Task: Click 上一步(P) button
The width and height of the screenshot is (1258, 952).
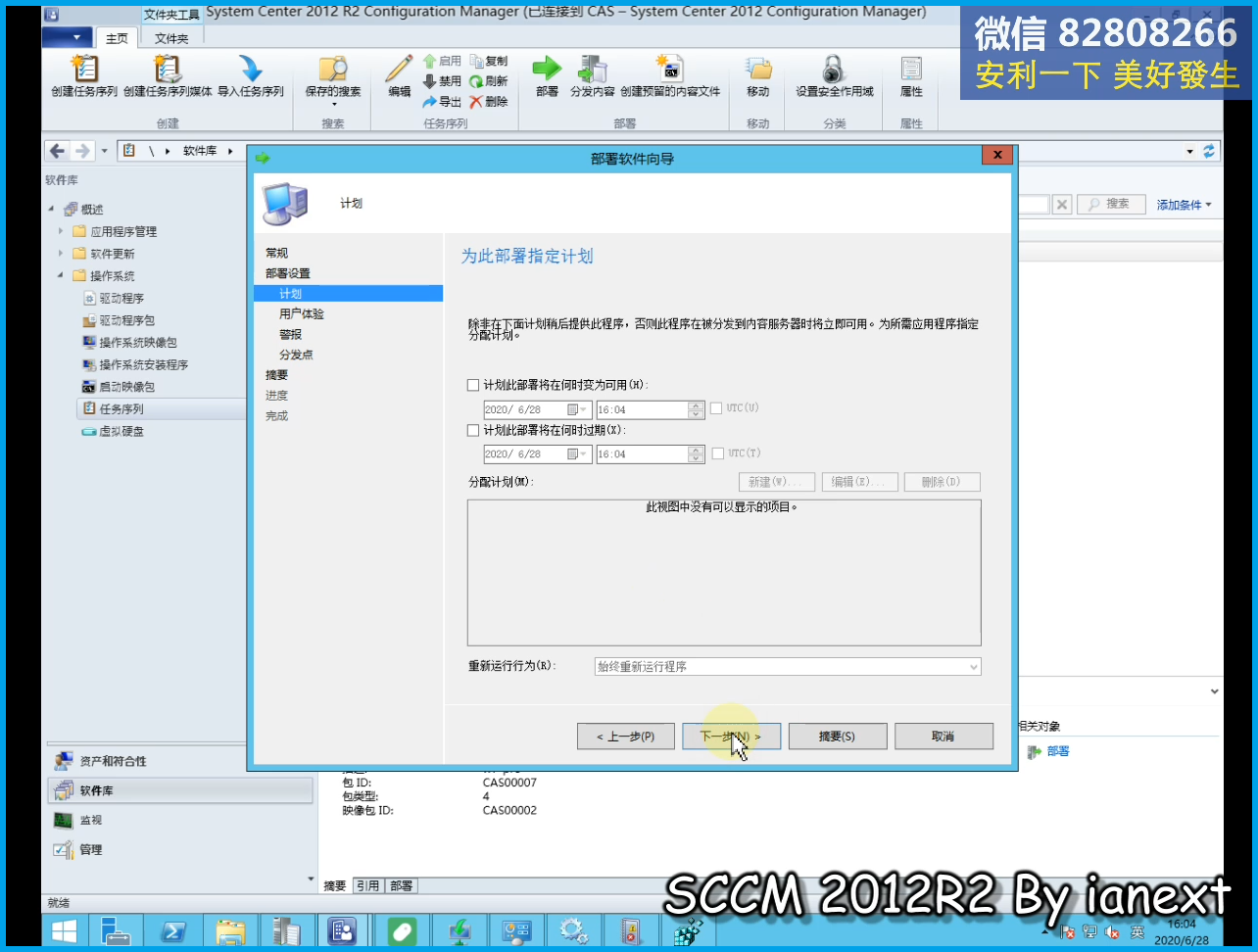Action: click(626, 737)
